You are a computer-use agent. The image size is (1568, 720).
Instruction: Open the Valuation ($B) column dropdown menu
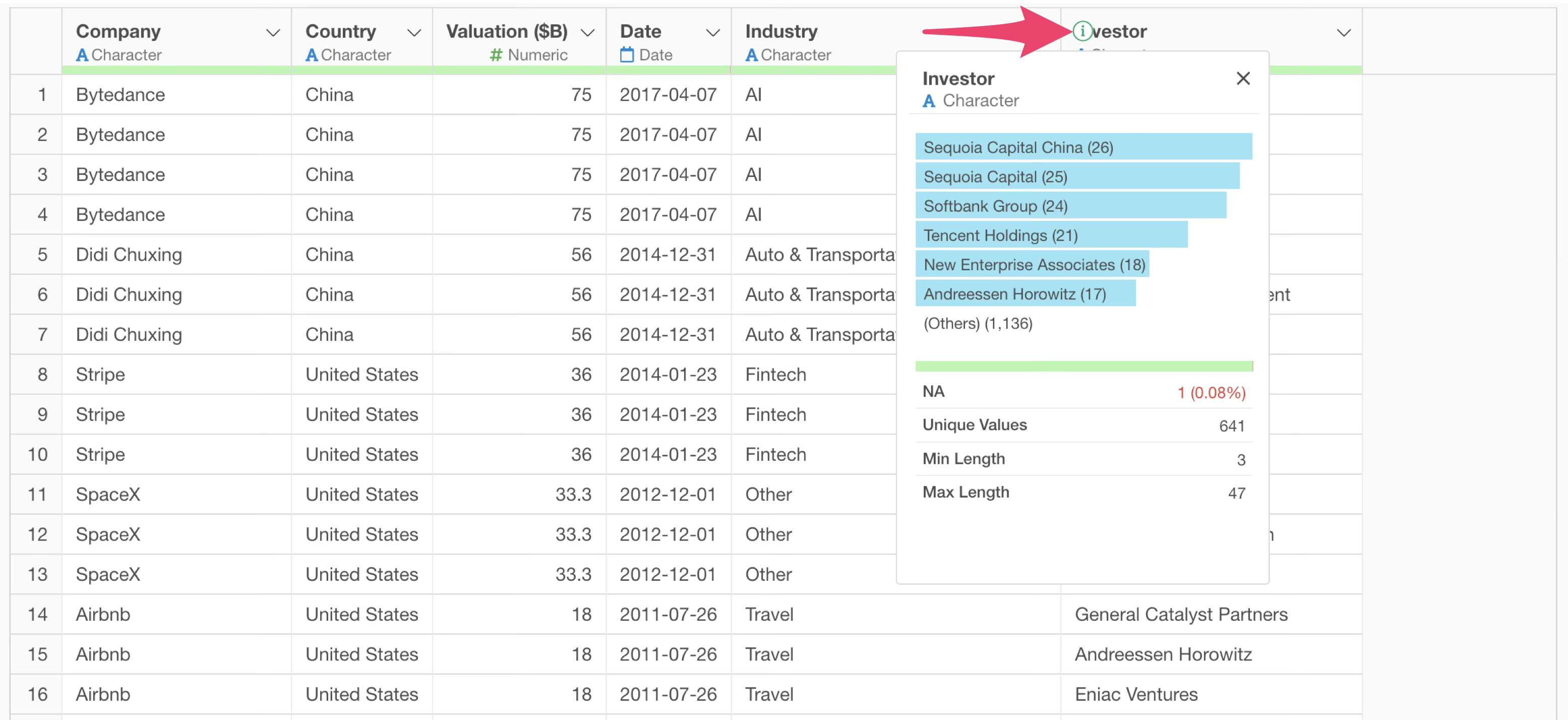click(587, 33)
